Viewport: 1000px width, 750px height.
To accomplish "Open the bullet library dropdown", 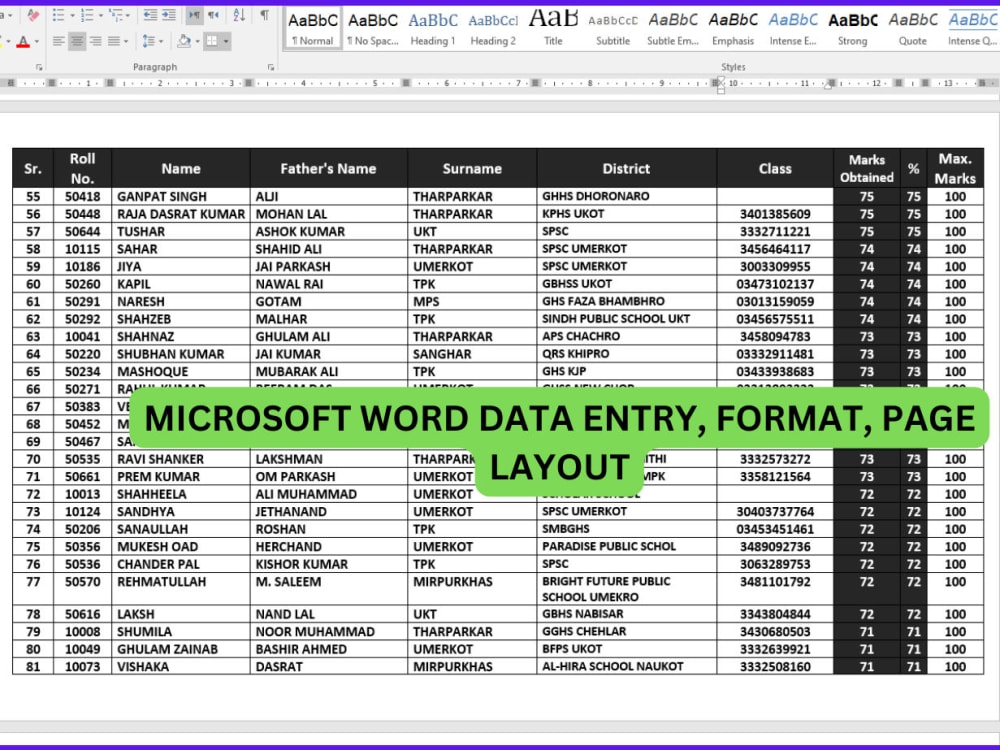I will coord(70,15).
